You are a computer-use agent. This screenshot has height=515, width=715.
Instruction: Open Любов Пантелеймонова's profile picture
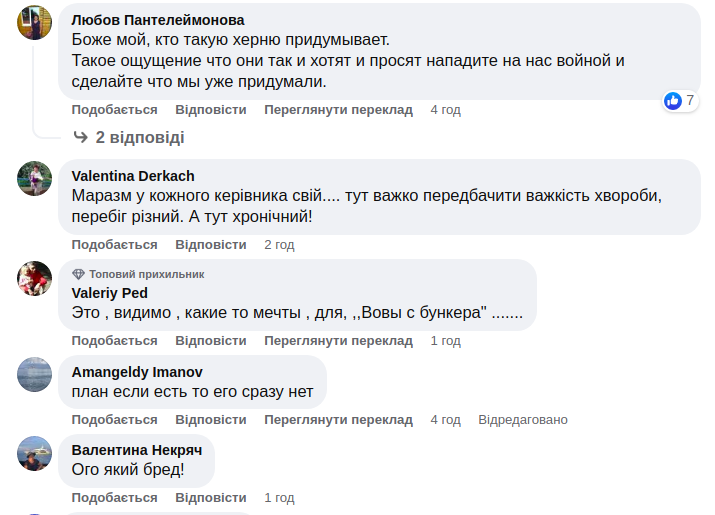click(35, 22)
